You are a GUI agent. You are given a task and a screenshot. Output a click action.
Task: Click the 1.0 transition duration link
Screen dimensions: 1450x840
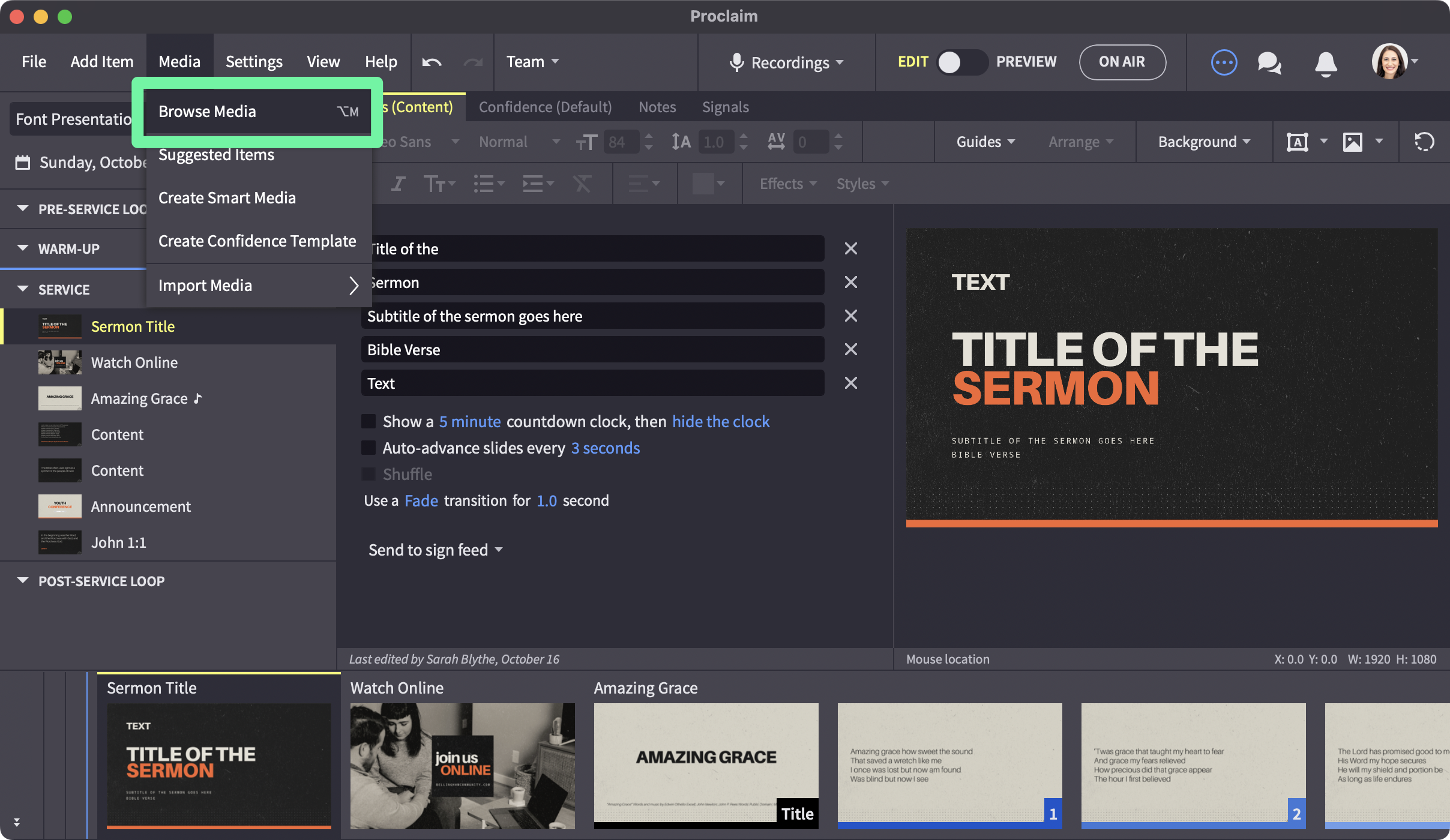[x=546, y=500]
